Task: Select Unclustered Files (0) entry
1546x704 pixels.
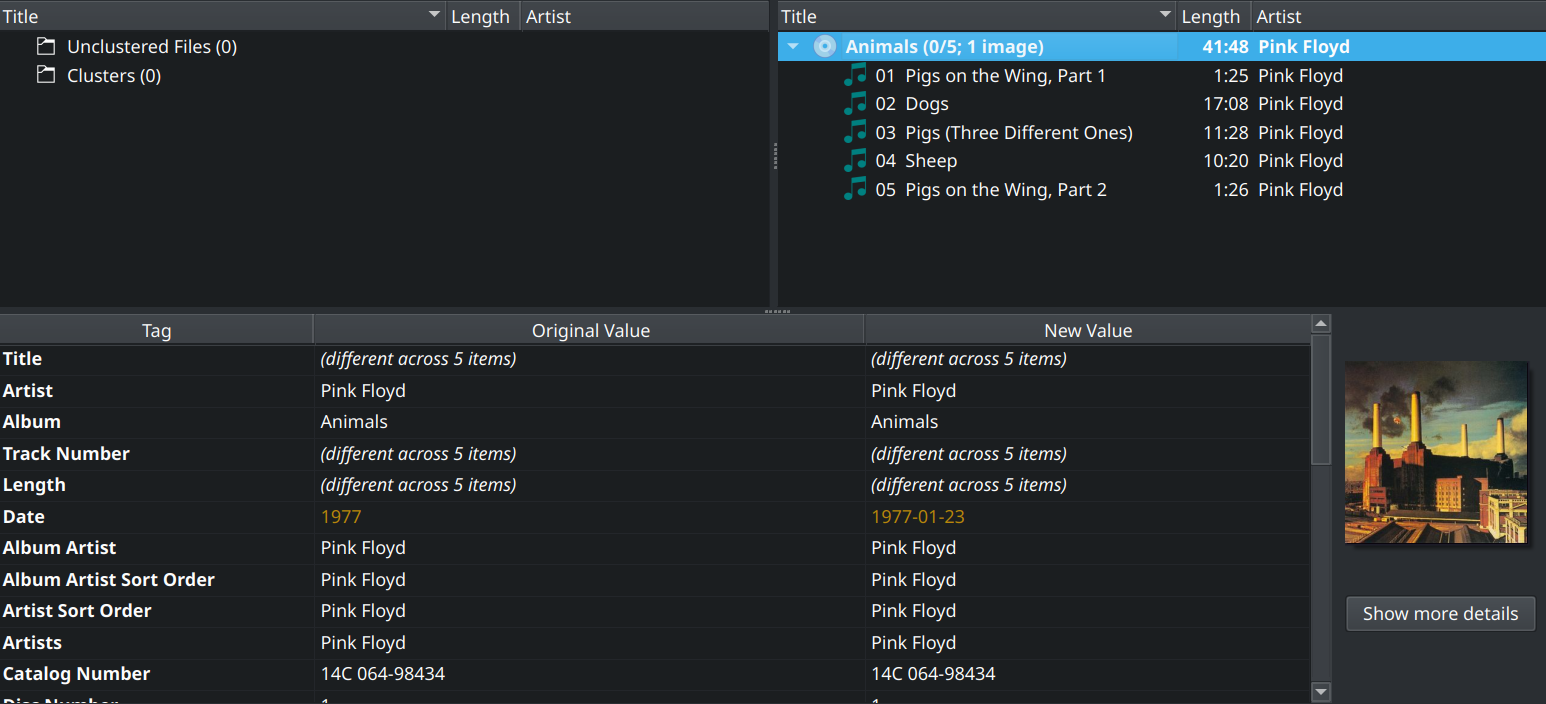Action: click(152, 46)
